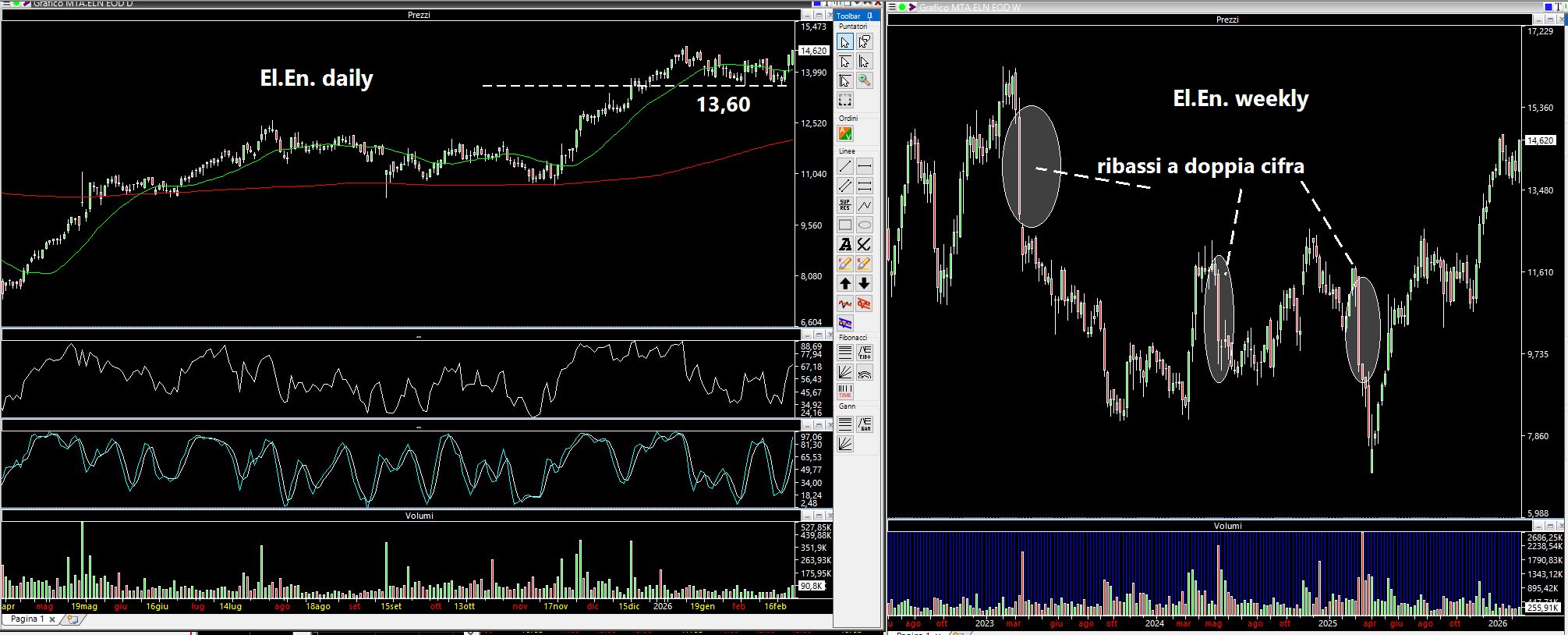This screenshot has width=1568, height=635.
Task: Close the daily Volumi panel
Action: [829, 516]
